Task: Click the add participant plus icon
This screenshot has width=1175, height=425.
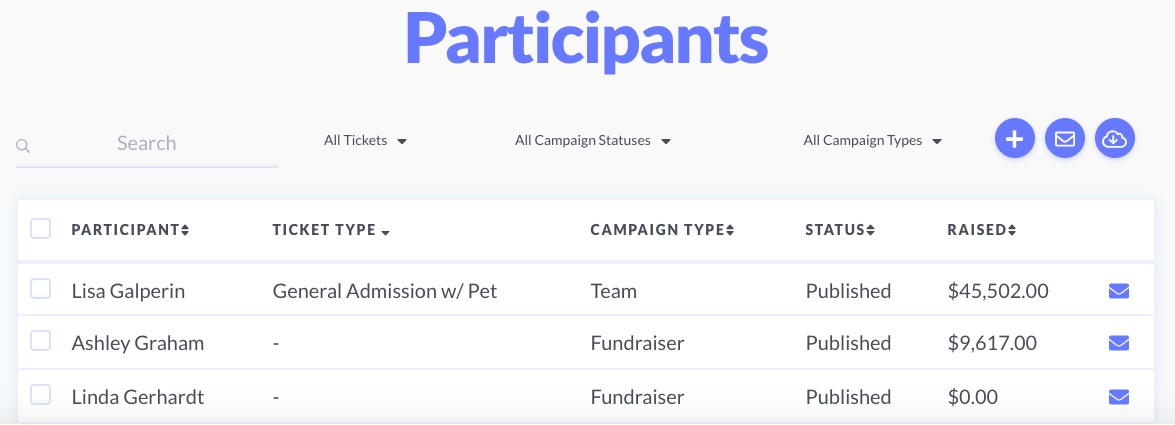Action: pos(1015,139)
